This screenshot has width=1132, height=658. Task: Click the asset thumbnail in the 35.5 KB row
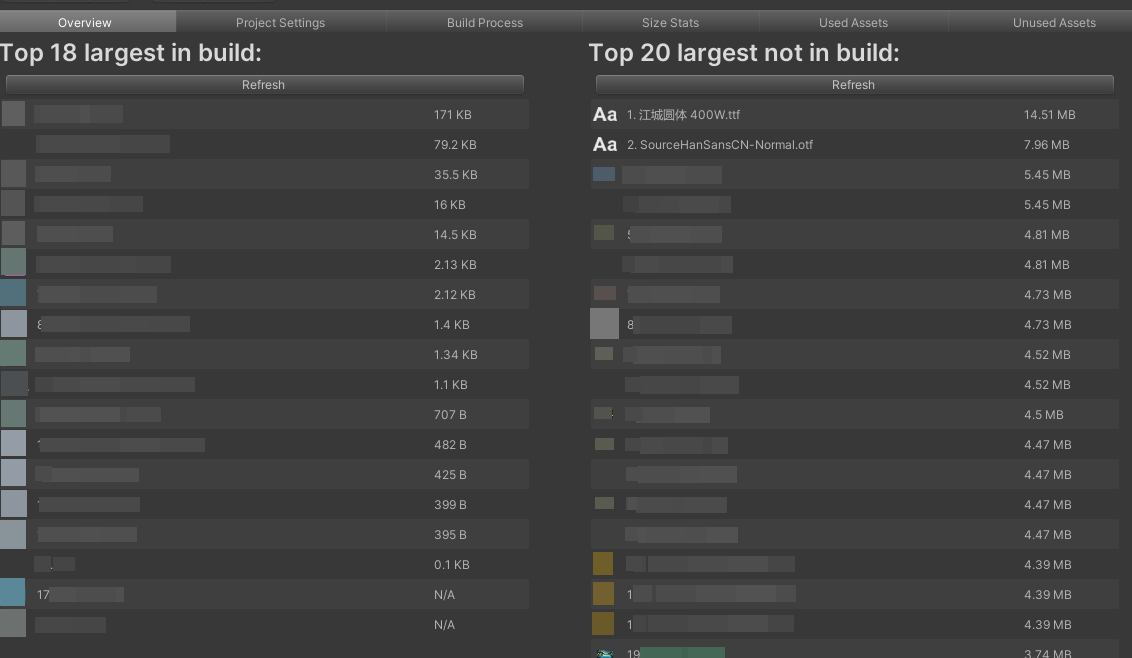[13, 174]
